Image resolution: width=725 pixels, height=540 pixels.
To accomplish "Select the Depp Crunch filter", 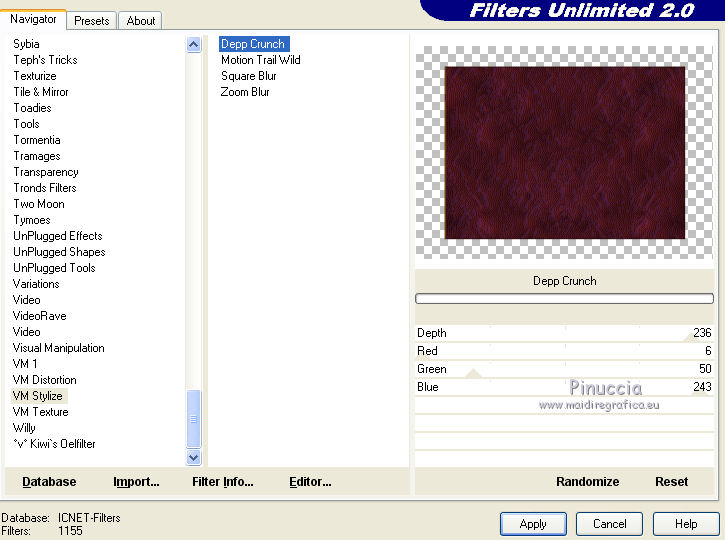I will [x=254, y=44].
